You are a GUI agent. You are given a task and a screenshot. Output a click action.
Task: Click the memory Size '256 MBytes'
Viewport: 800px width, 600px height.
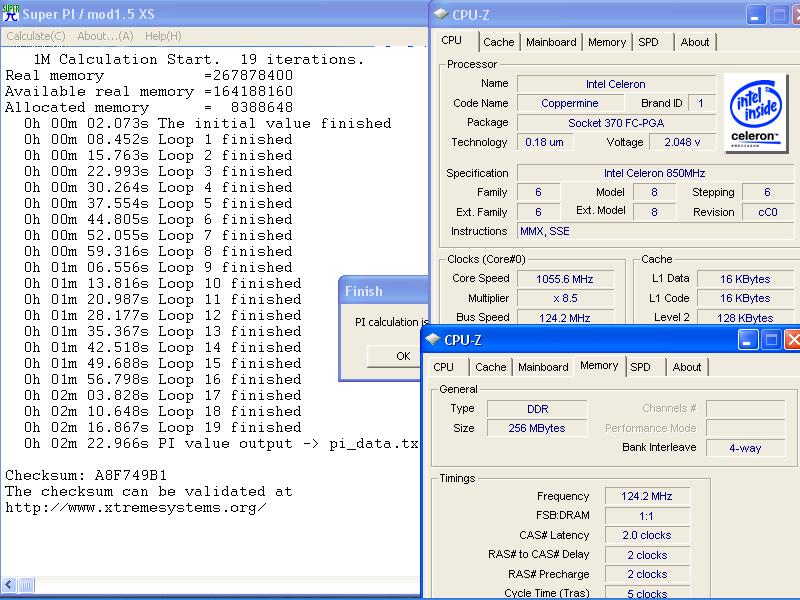tap(537, 428)
